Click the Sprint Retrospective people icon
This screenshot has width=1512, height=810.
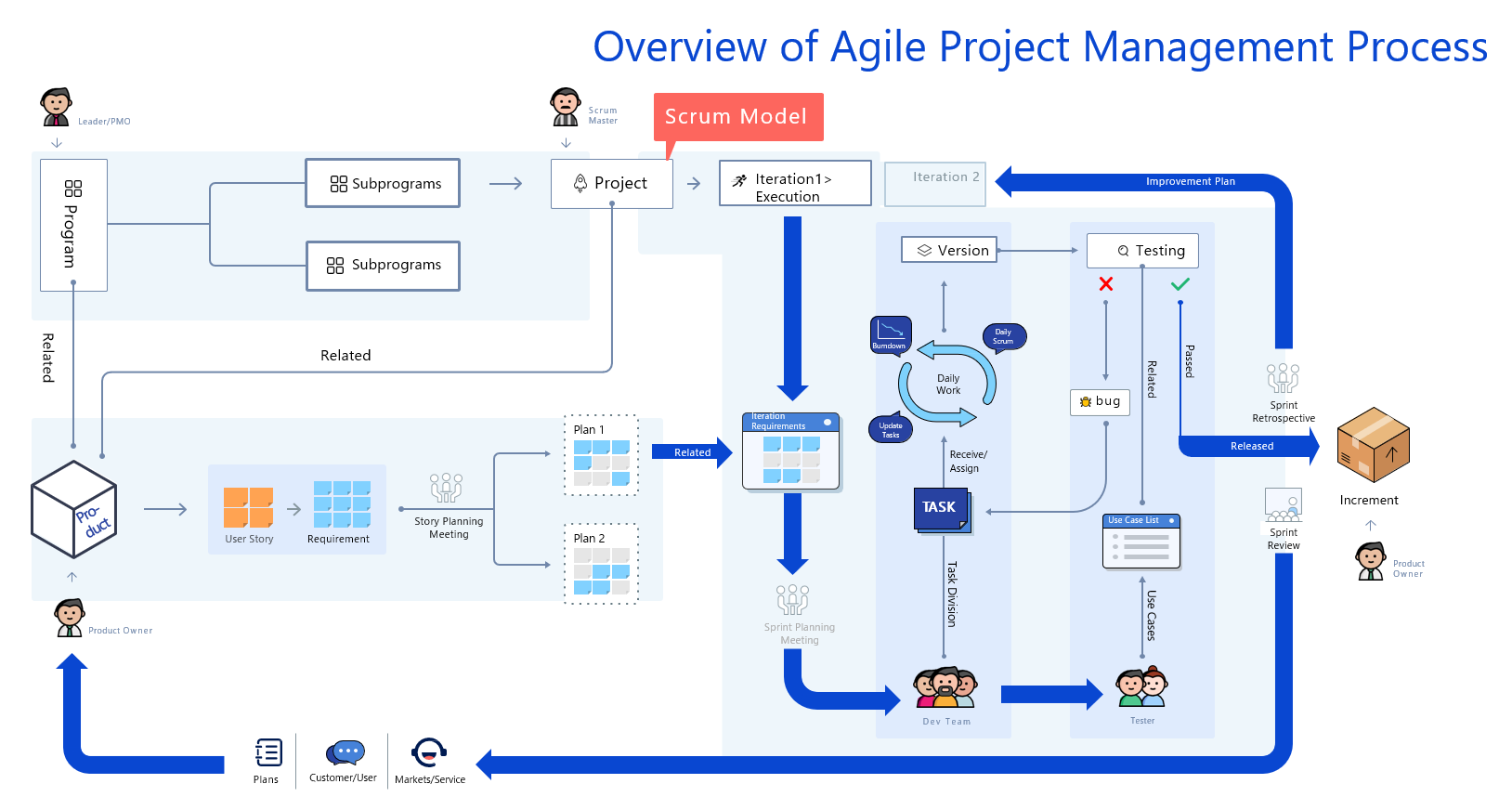click(1283, 378)
